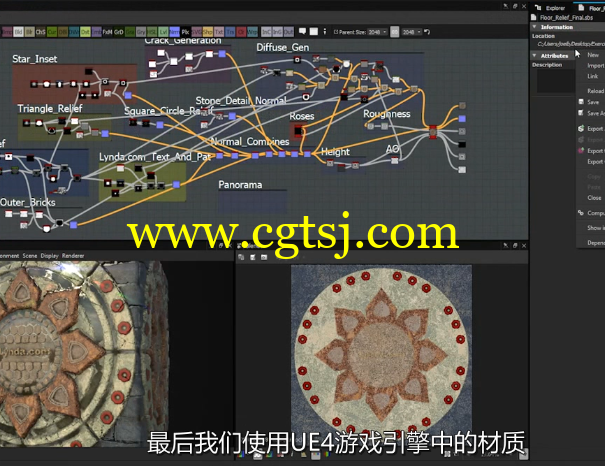Open the Scene menu in 3D view
The width and height of the screenshot is (605, 466).
click(30, 256)
